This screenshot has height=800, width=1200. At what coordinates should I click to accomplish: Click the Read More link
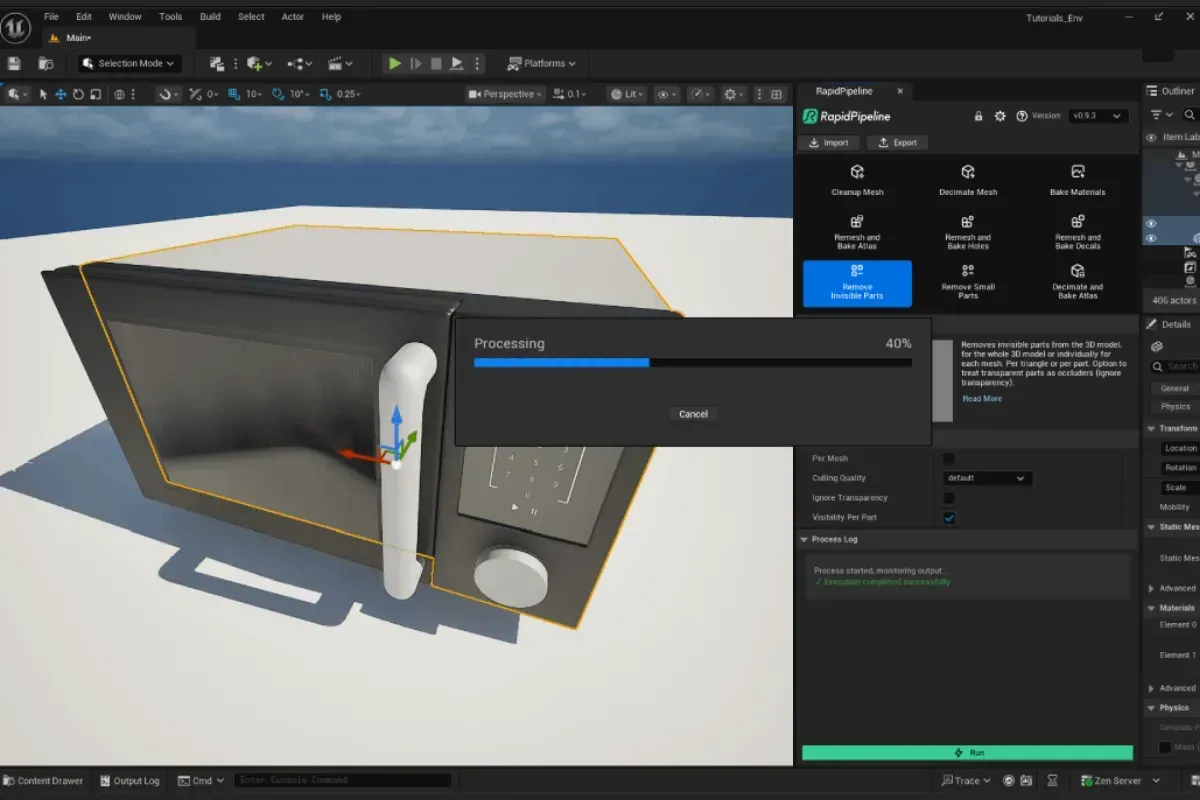[x=982, y=399]
